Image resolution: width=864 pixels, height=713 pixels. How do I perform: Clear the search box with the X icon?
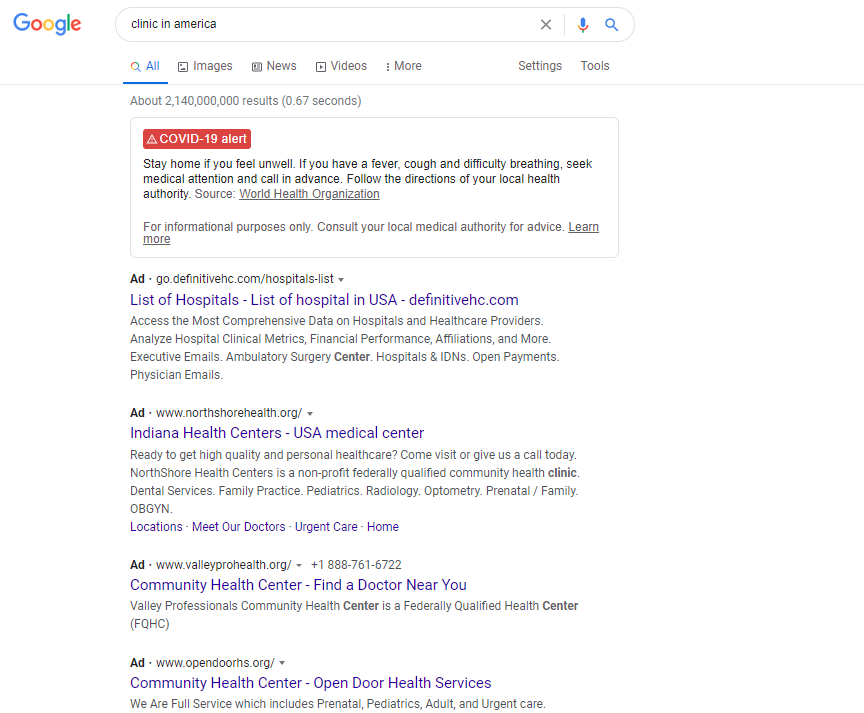coord(546,25)
